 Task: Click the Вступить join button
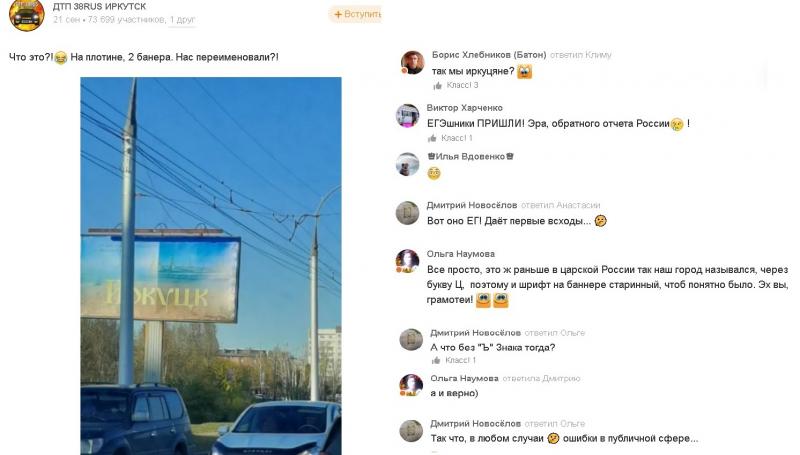355,14
